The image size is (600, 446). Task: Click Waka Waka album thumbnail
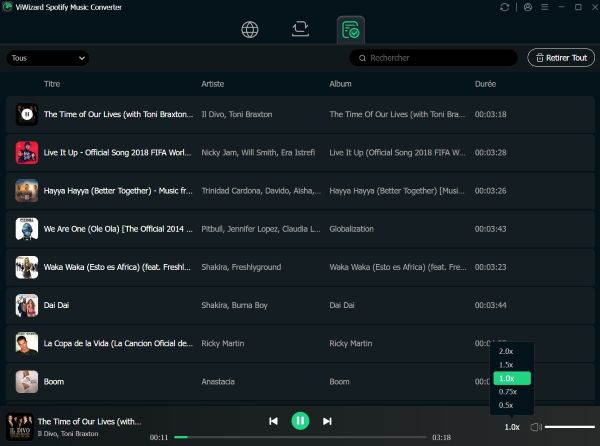point(27,267)
